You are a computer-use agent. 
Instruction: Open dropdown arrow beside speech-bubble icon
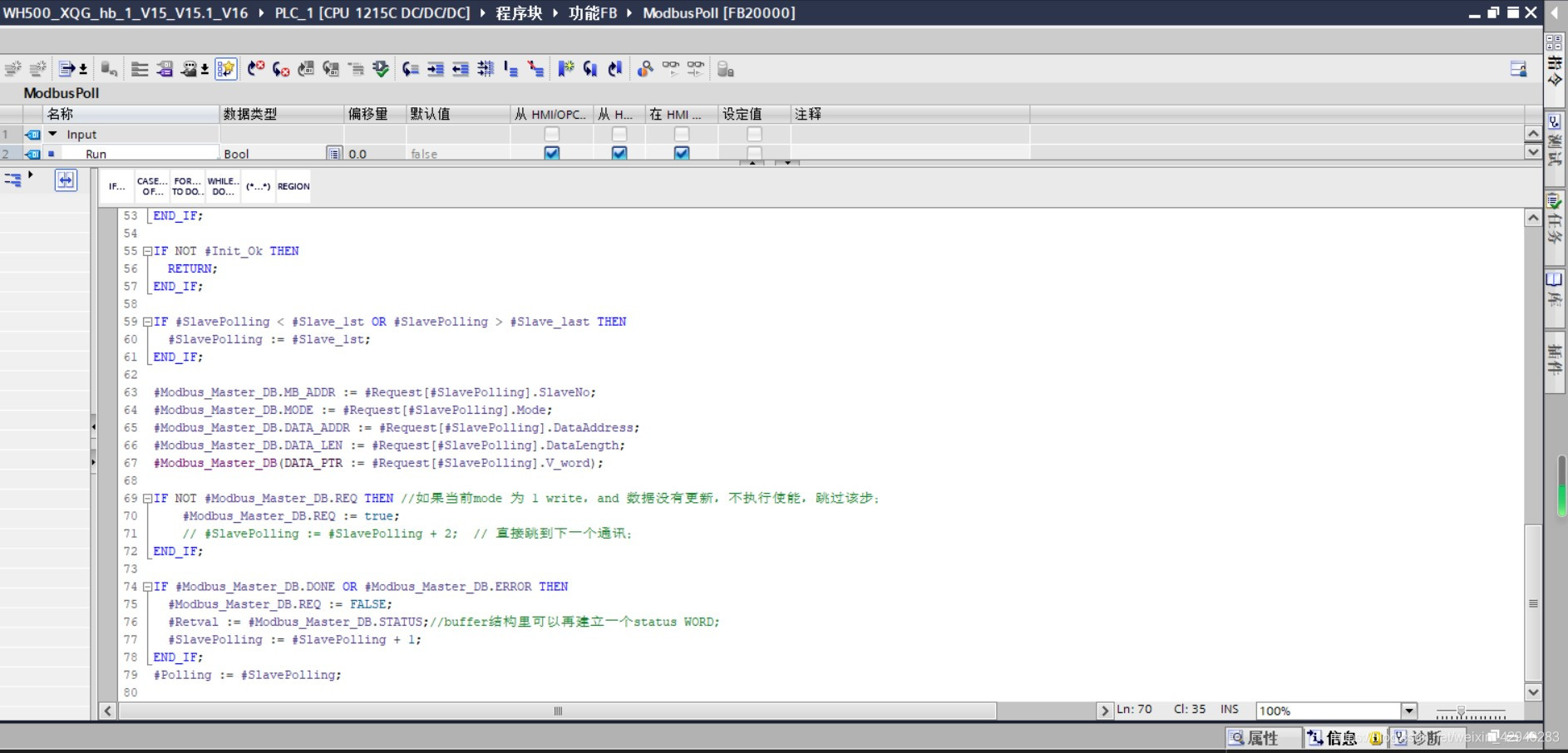(x=205, y=70)
